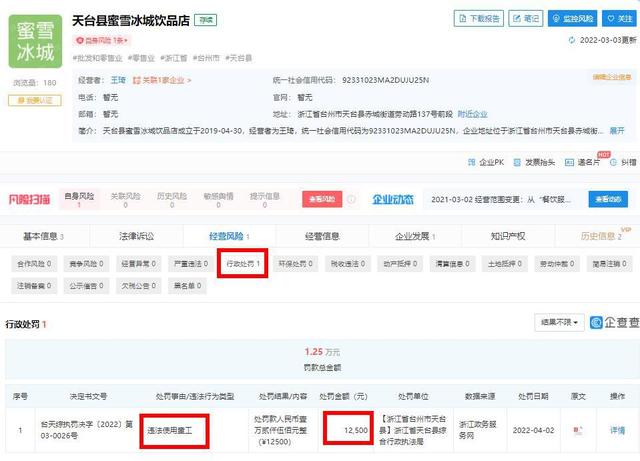Enable 监控风险 risk monitoring

[x=572, y=18]
